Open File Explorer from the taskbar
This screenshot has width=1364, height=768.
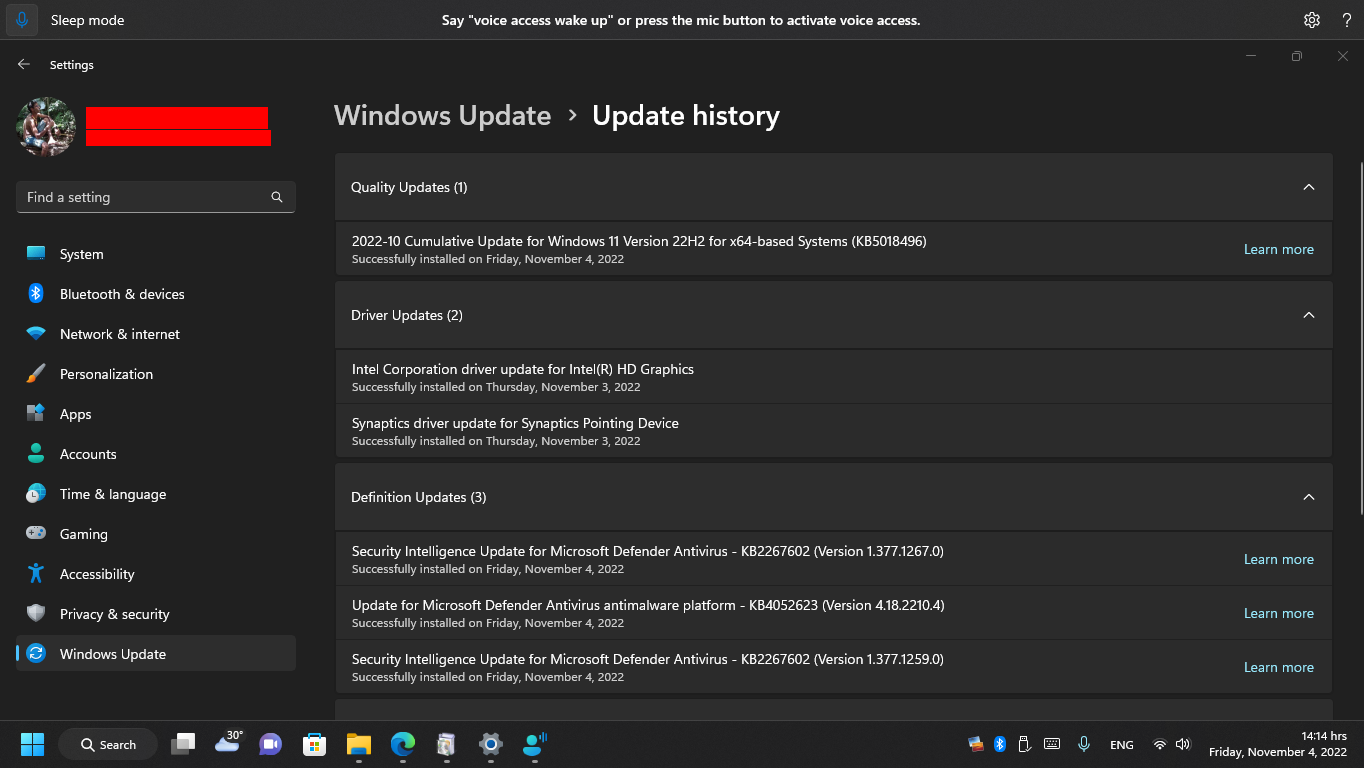(359, 744)
